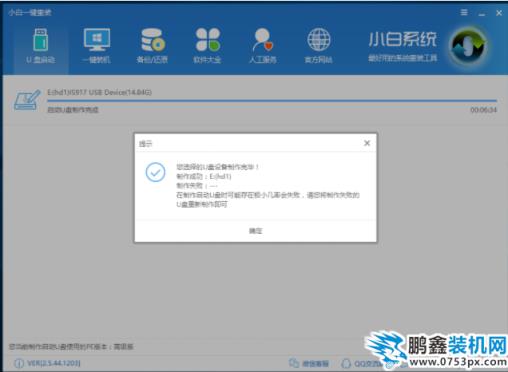
Task: Click the elapsed time 00:06:34
Action: tap(483, 110)
